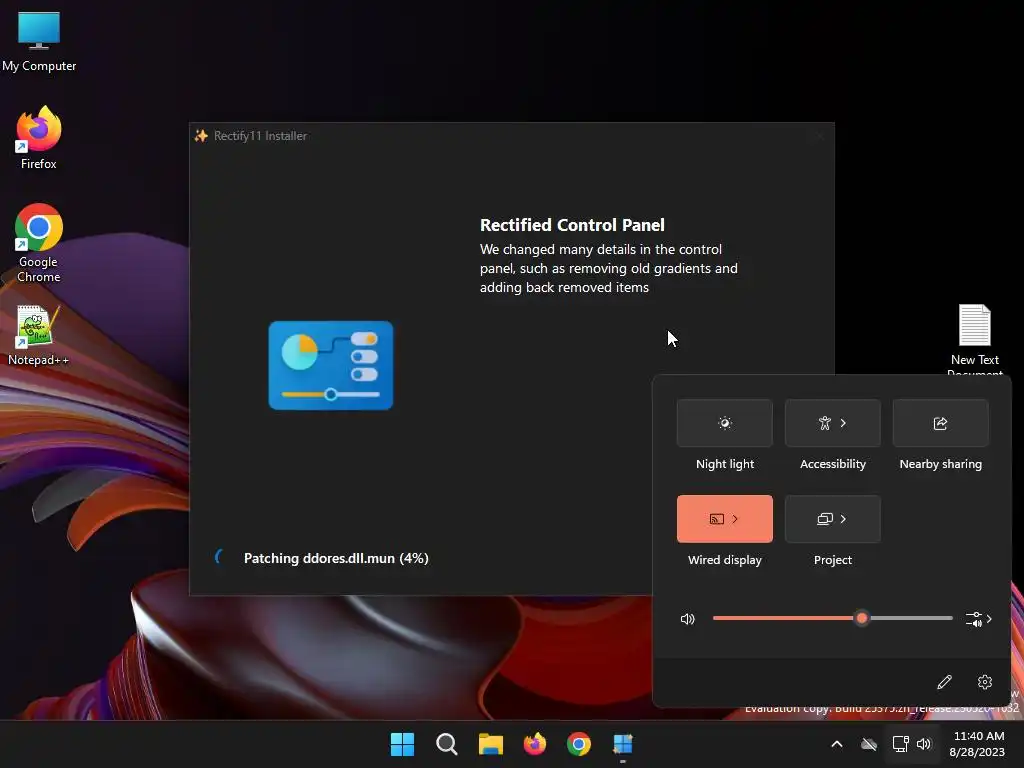Open all settings via the gear icon
1024x768 pixels.
[985, 682]
